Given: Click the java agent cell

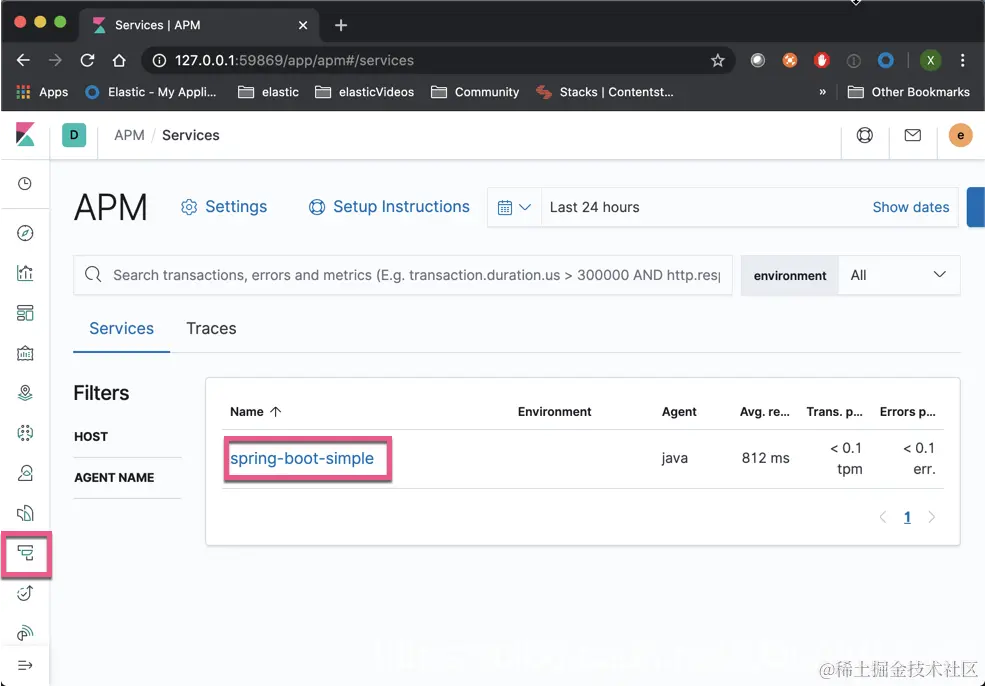Looking at the screenshot, I should click(x=675, y=459).
